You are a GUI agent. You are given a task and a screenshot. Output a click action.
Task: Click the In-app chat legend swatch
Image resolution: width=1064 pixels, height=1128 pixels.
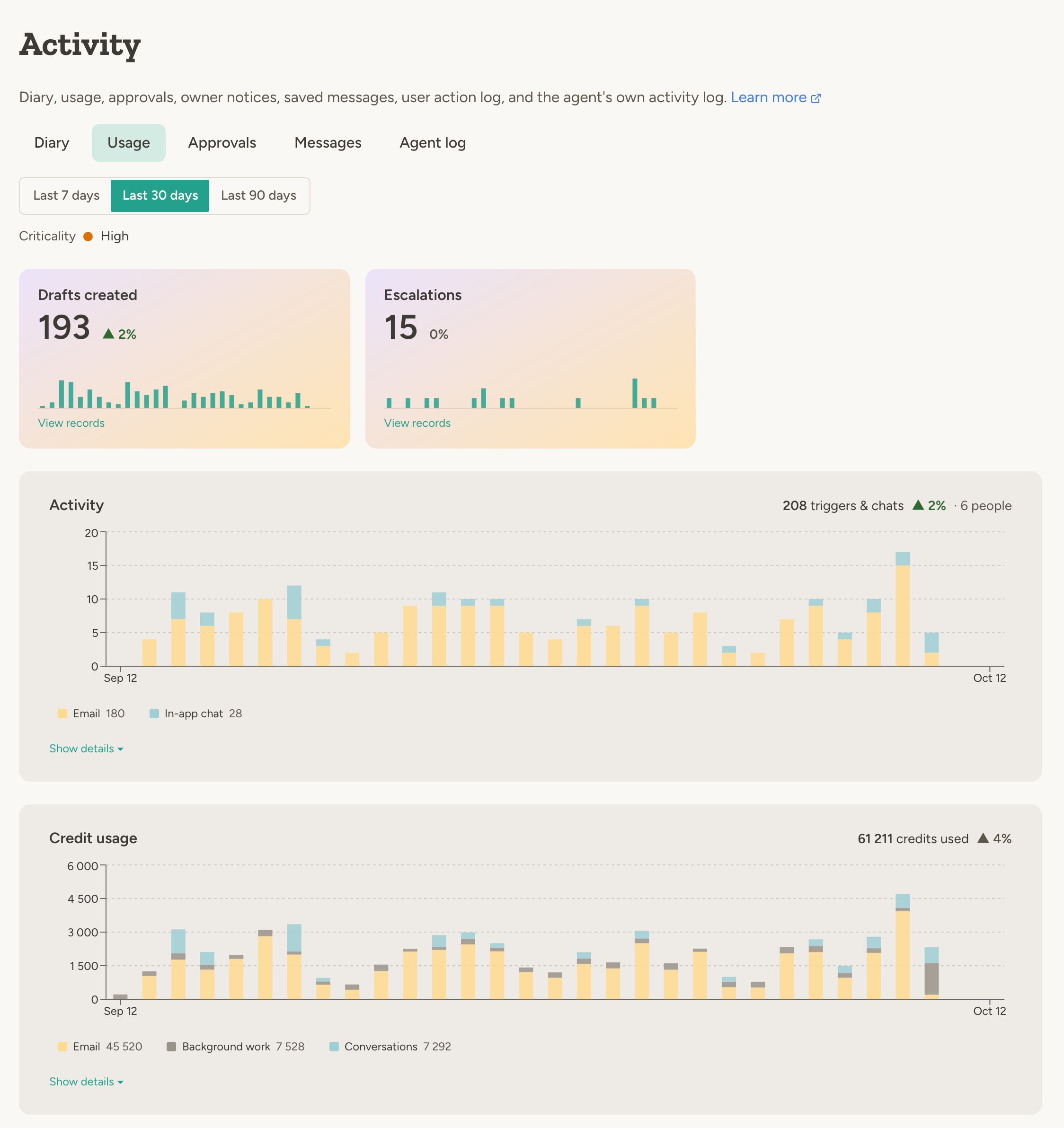[154, 714]
